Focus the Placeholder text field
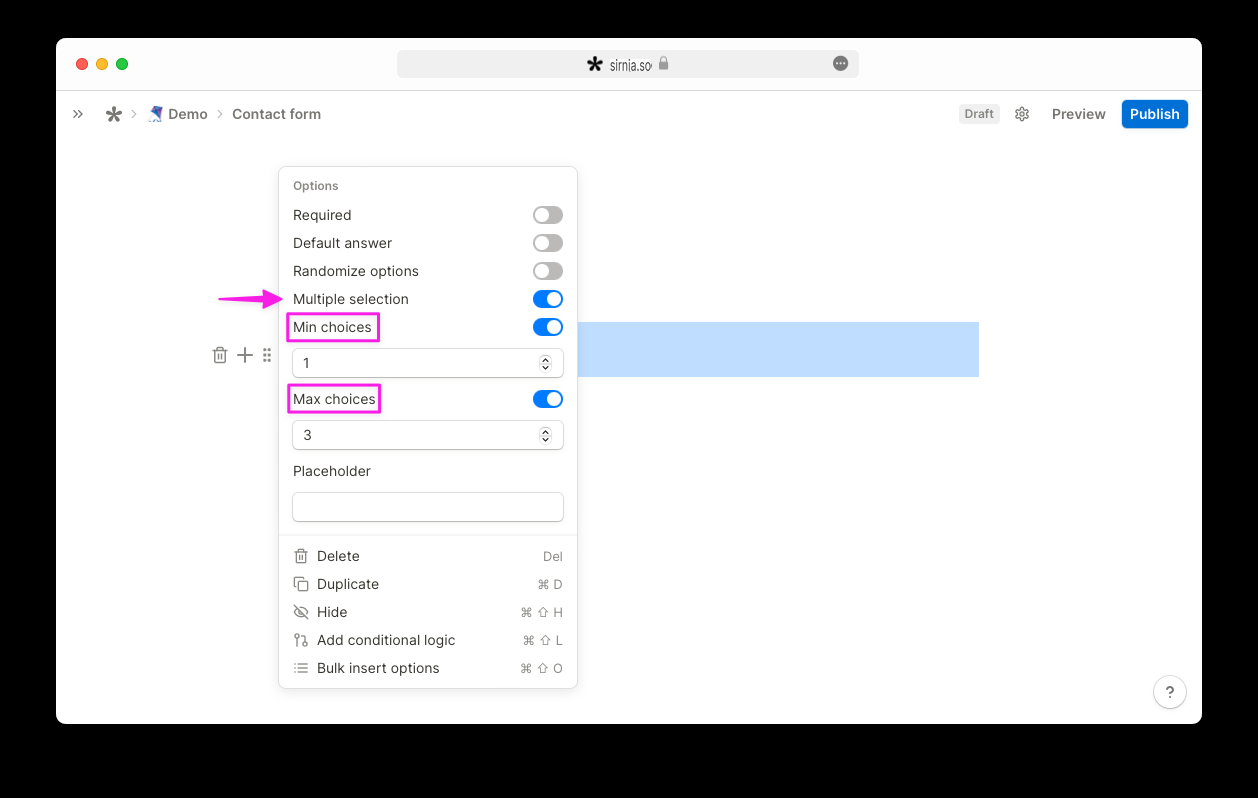The height and width of the screenshot is (798, 1258). pos(428,507)
